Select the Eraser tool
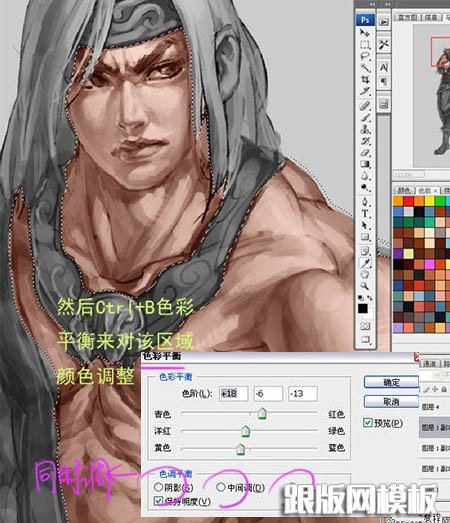This screenshot has width=450, height=523. pyautogui.click(x=365, y=152)
